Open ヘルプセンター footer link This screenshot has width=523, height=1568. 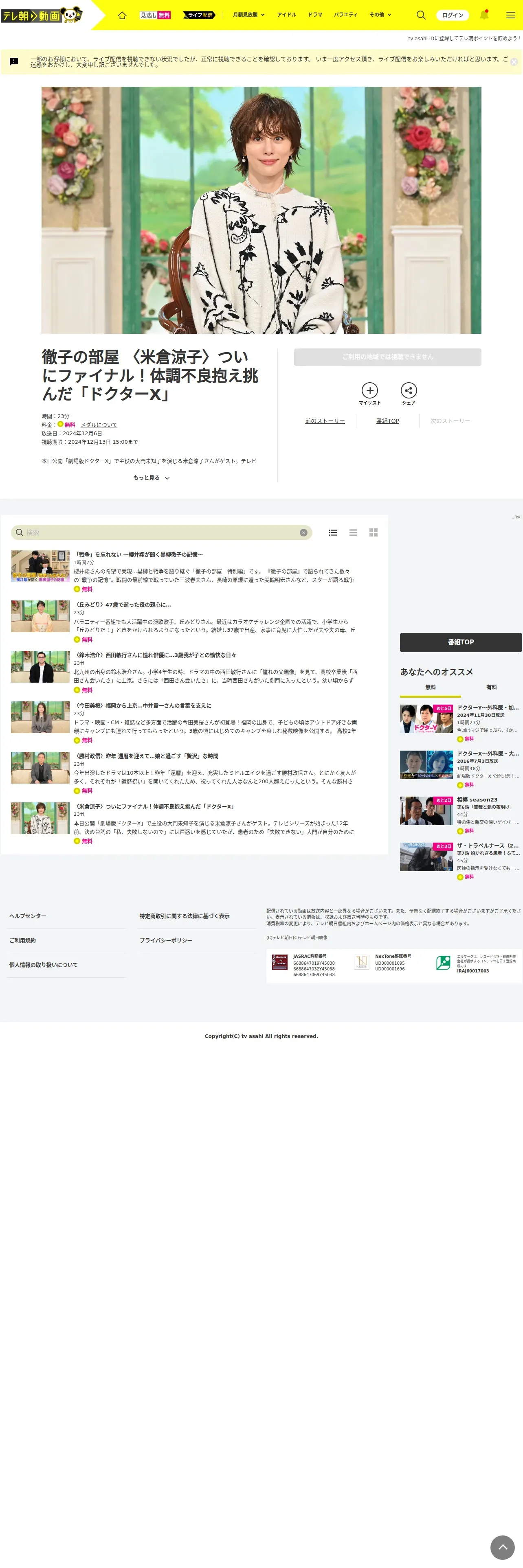pos(27,916)
